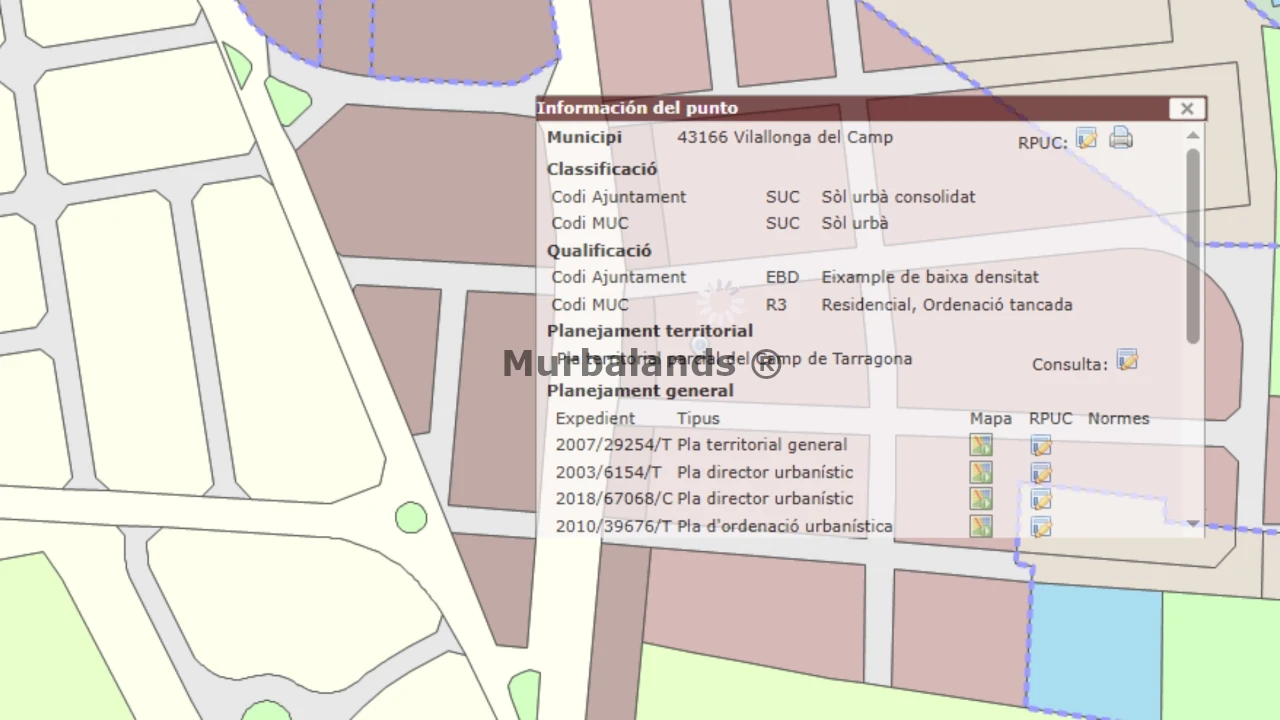The image size is (1280, 720).
Task: Close the Información del punto popup
Action: (1187, 108)
